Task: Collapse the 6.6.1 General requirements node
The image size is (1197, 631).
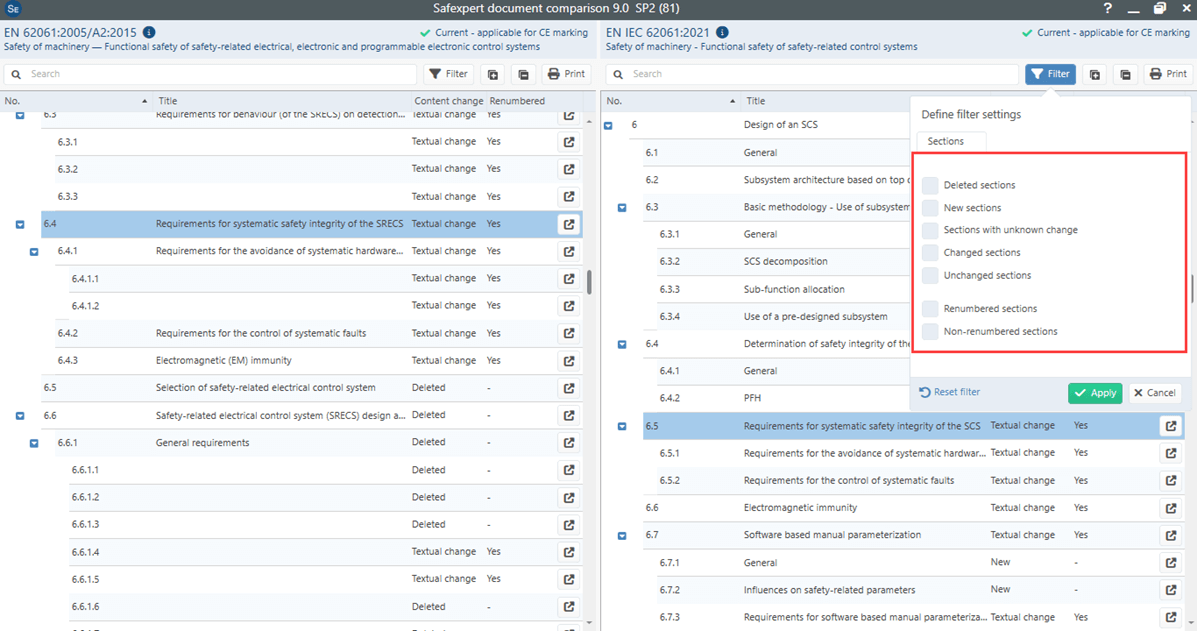Action: [x=34, y=442]
